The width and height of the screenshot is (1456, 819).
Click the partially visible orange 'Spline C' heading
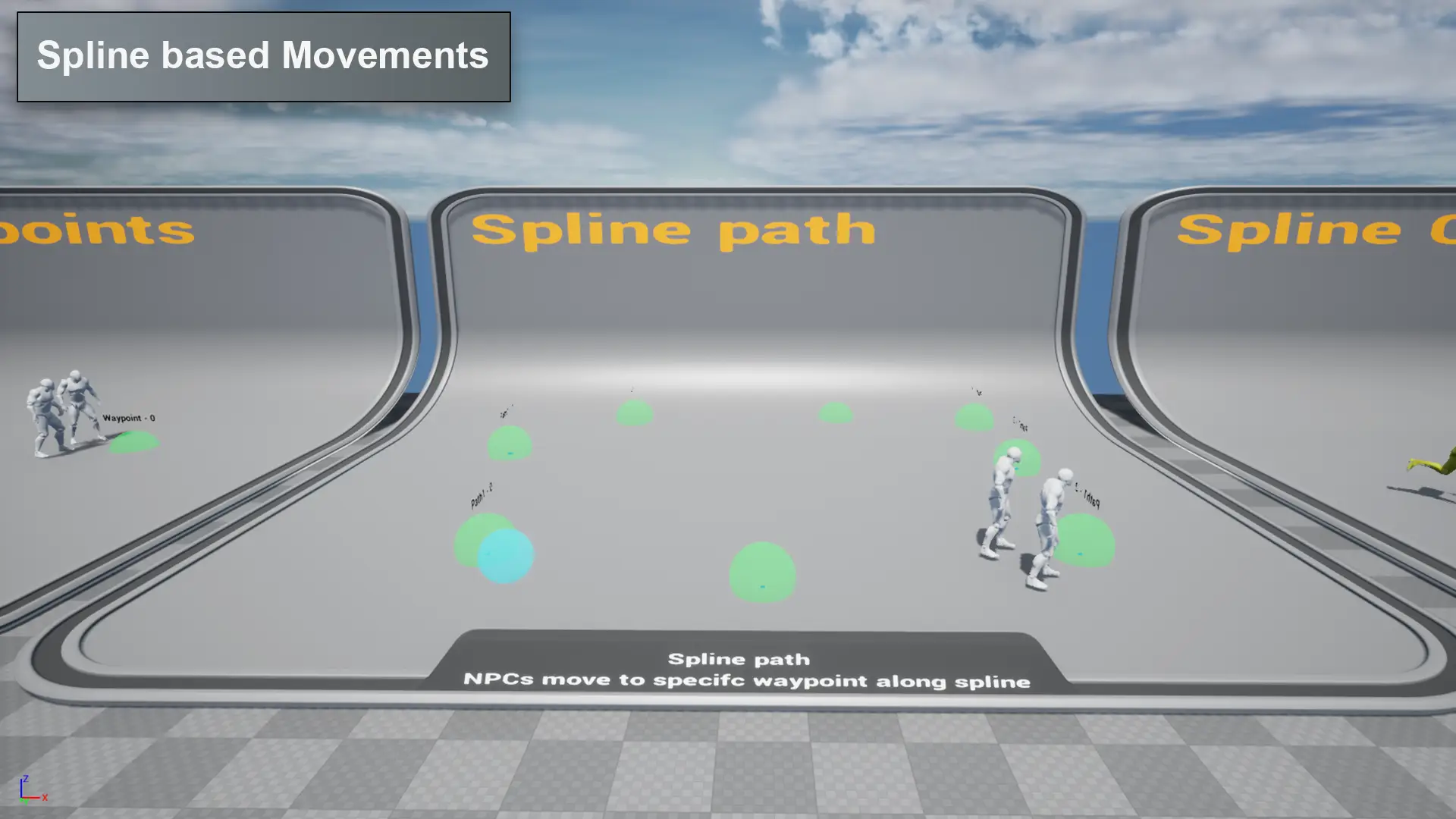(1316, 230)
